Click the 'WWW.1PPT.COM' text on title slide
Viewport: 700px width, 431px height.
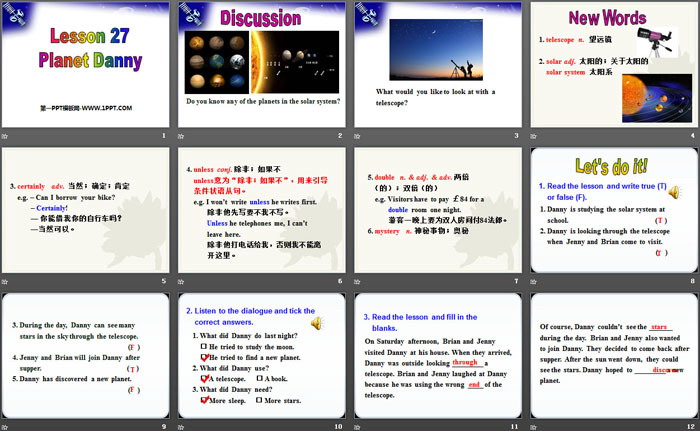point(106,108)
